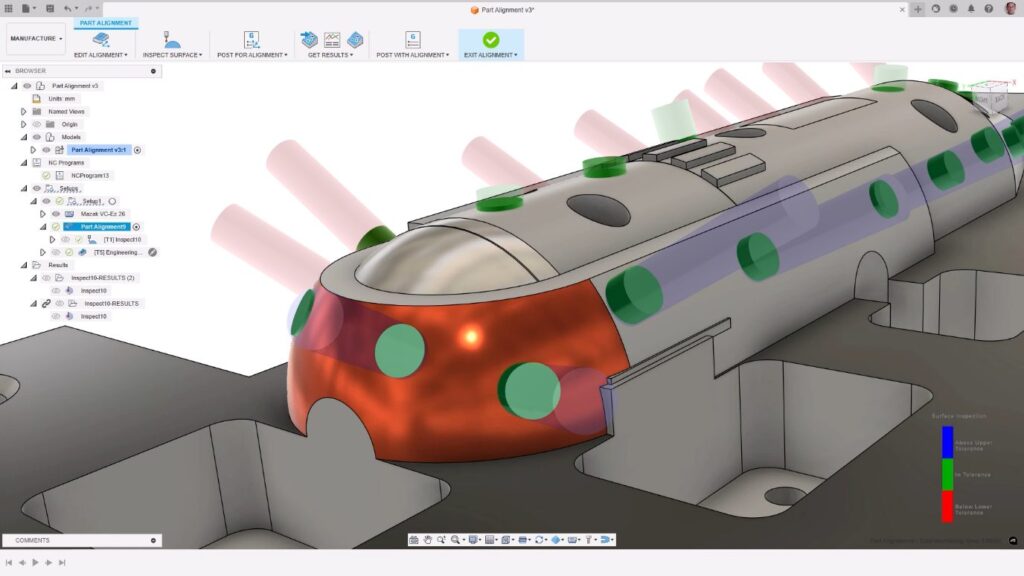Select the Pan hand tool in navigation bar
1024x576 pixels.
(428, 539)
